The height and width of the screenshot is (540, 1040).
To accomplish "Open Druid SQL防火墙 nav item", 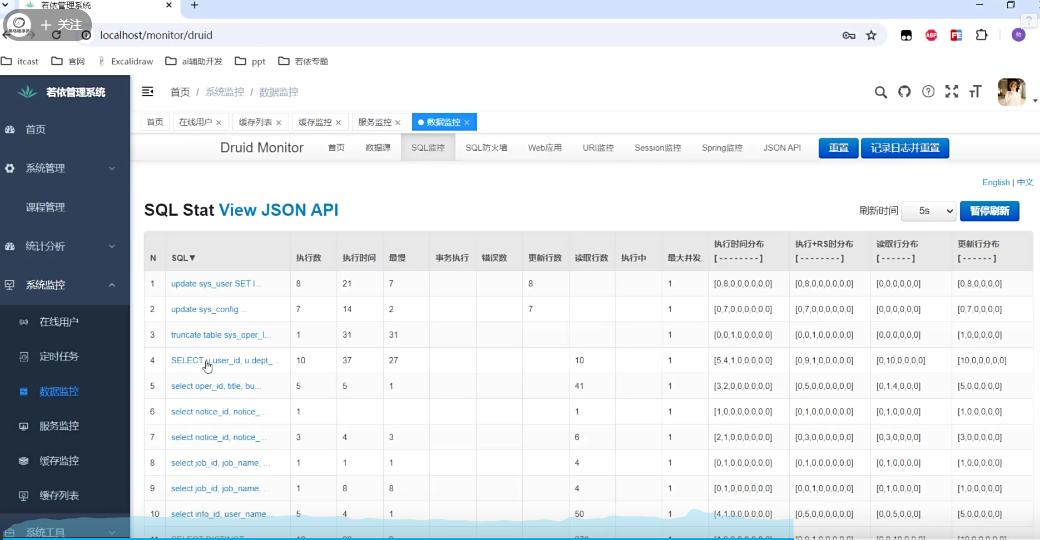I will (486, 148).
